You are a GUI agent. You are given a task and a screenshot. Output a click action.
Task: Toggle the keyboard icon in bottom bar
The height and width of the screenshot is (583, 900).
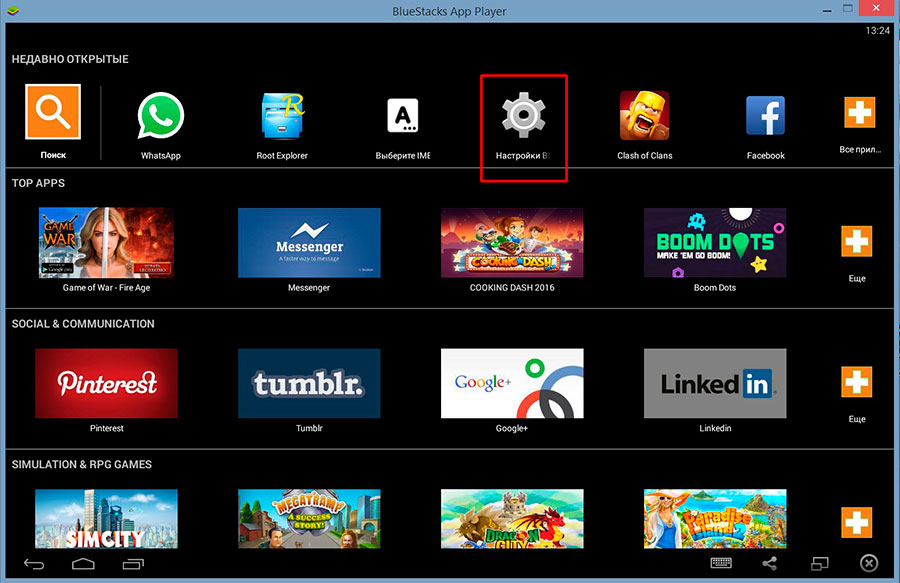[x=721, y=563]
